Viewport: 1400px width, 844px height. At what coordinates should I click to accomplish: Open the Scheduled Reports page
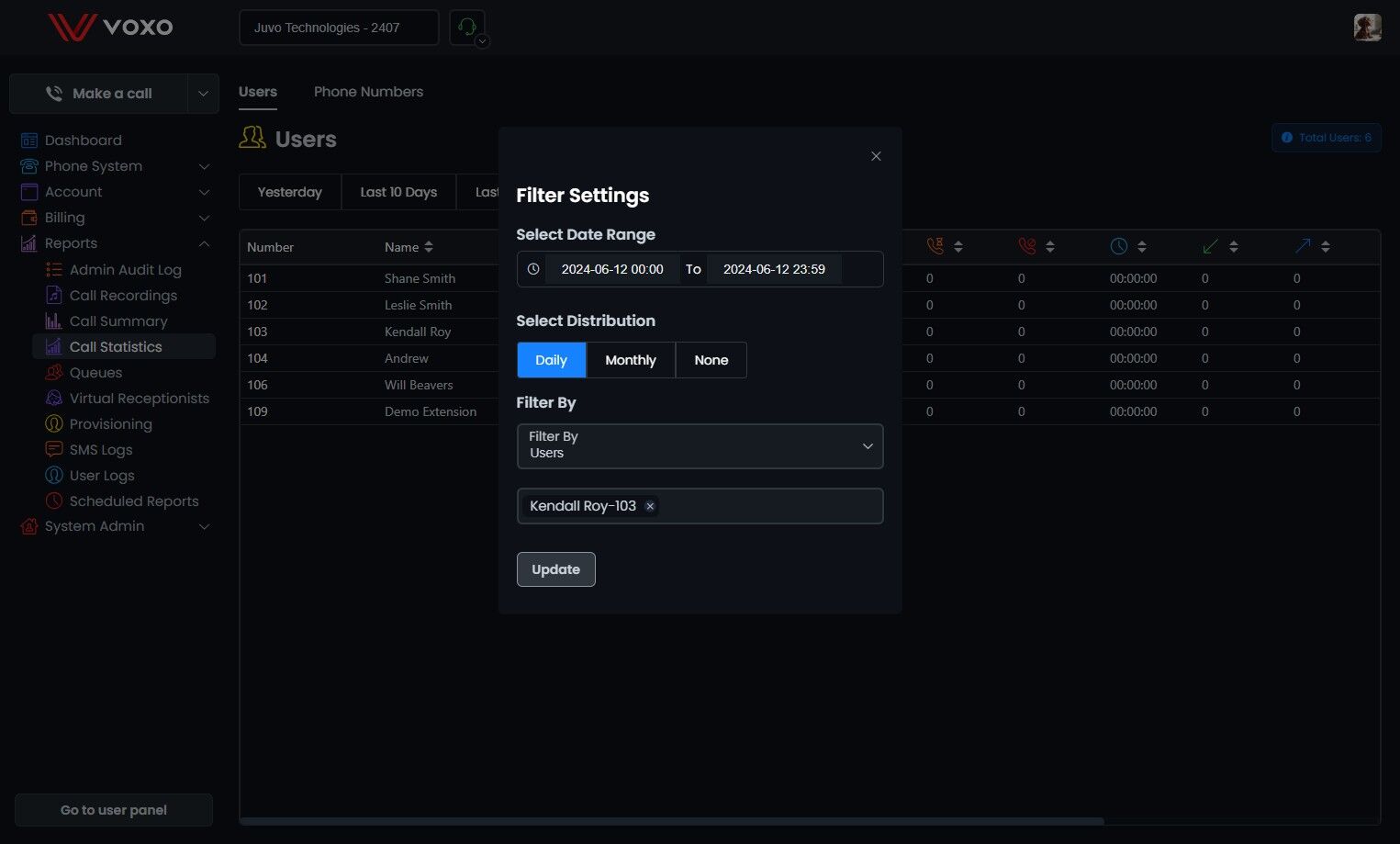(x=134, y=501)
